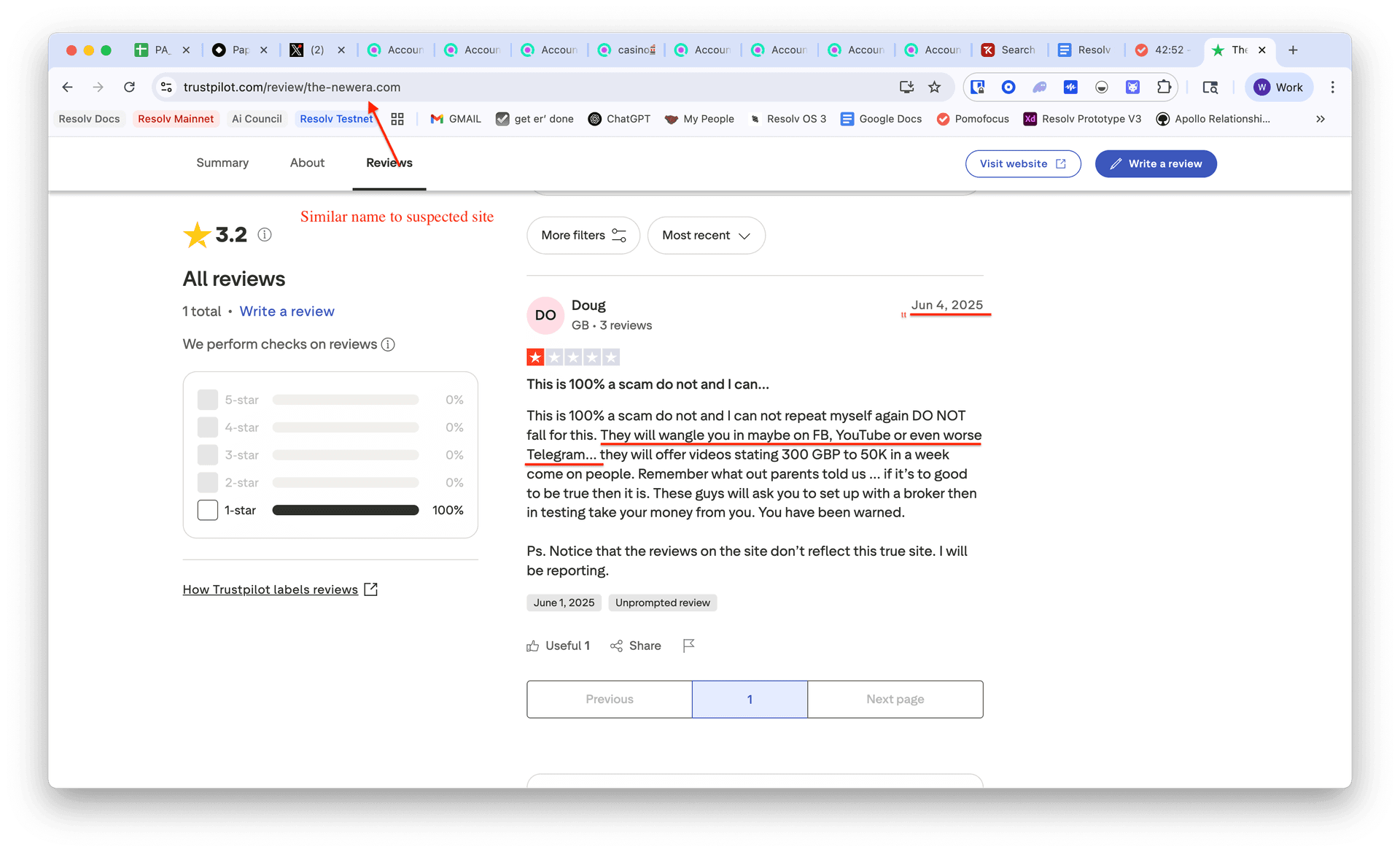Expand the Most recent sort dropdown
The height and width of the screenshot is (852, 1400).
pos(706,236)
